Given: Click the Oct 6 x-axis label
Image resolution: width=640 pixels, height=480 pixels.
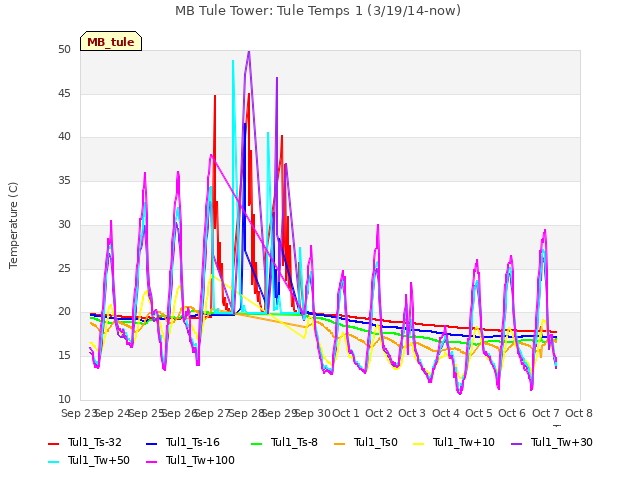Looking at the screenshot, I should [x=512, y=413].
